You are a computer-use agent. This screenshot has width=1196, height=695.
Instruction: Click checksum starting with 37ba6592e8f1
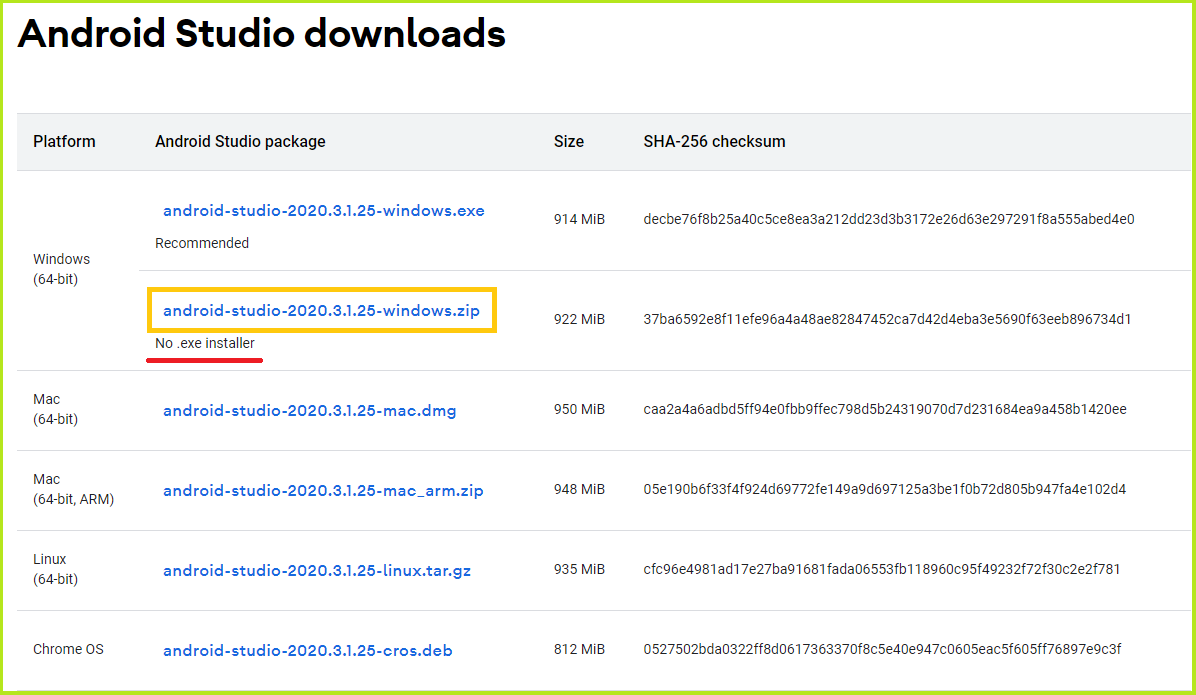point(887,319)
